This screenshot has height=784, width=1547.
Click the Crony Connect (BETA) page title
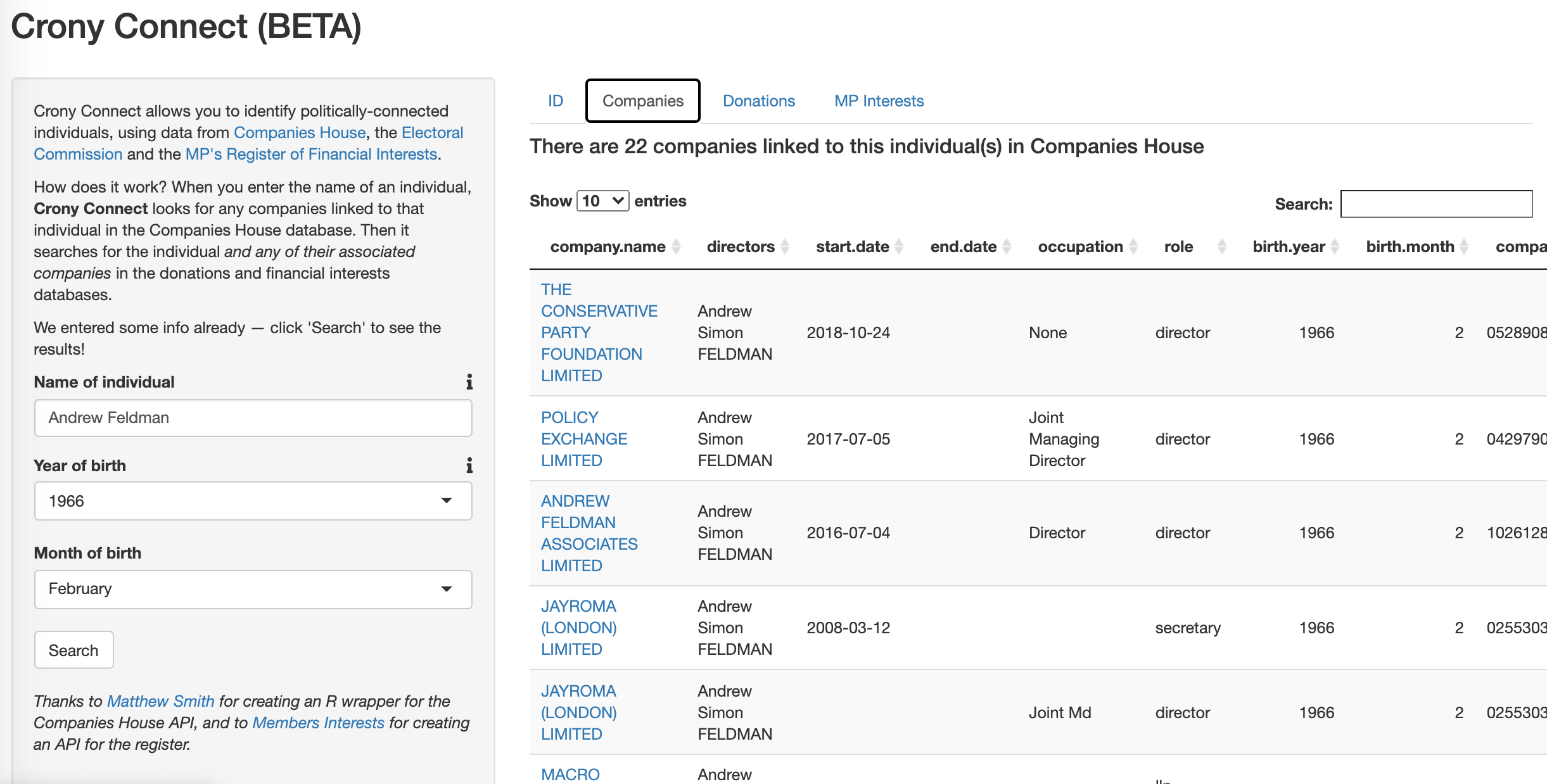186,27
